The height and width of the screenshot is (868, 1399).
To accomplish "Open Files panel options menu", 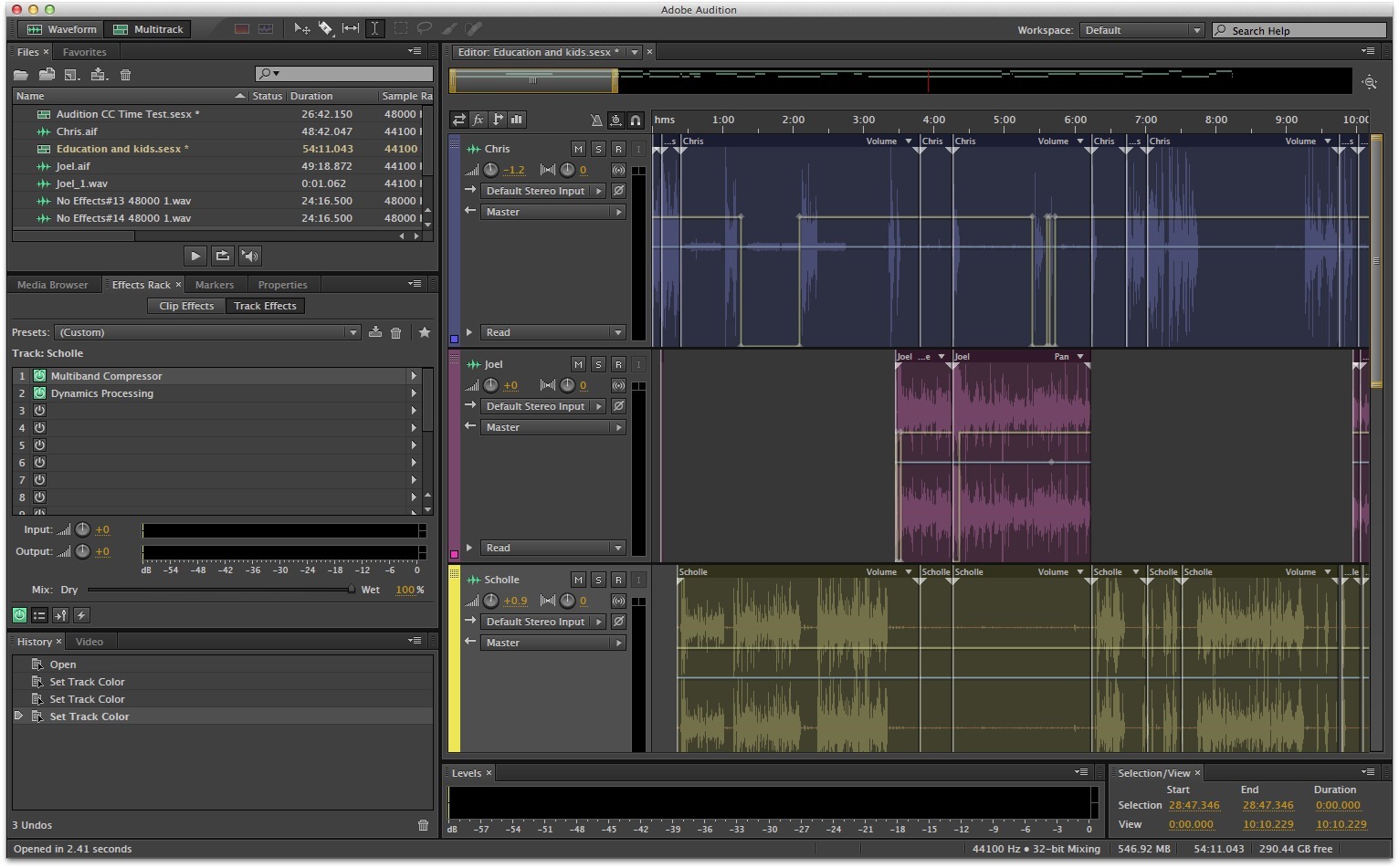I will pos(415,51).
